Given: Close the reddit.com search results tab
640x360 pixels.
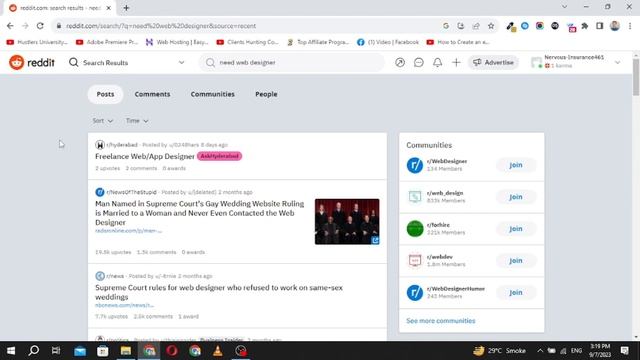Looking at the screenshot, I should [109, 8].
